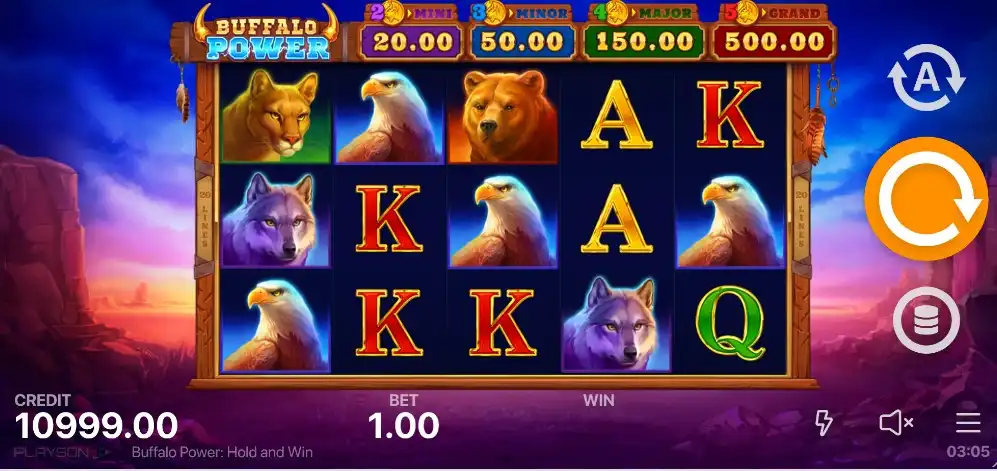997x471 pixels.
Task: Click the cougar symbol on the first reel
Action: (275, 115)
